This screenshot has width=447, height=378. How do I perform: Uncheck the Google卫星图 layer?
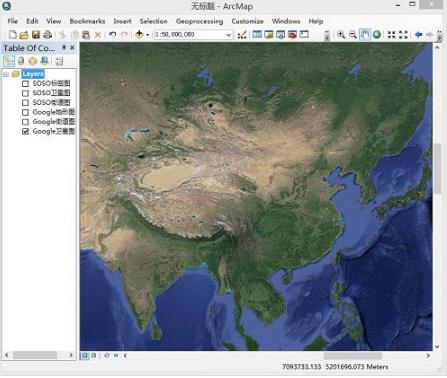tap(25, 132)
